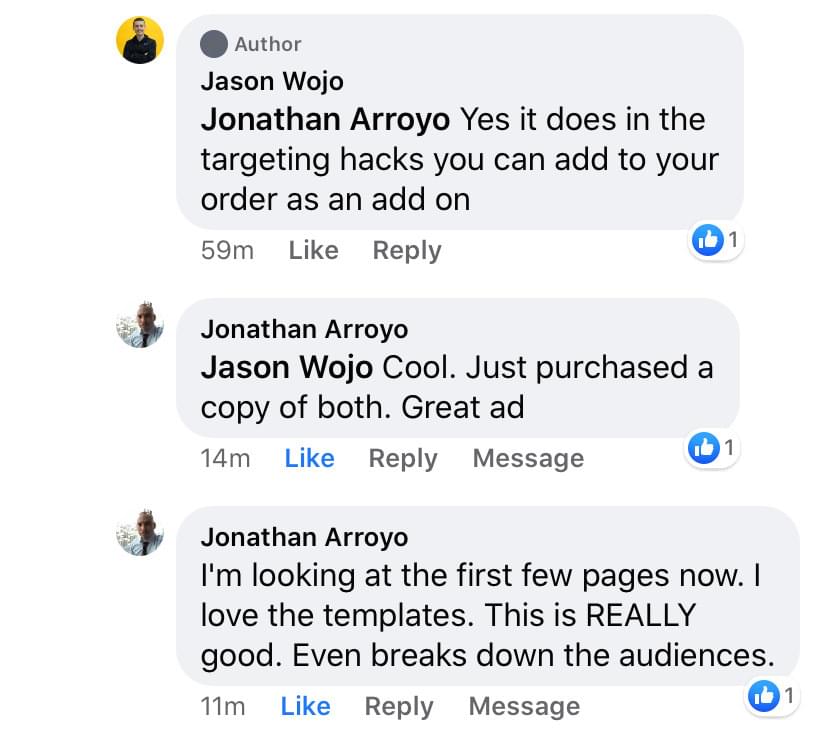The image size is (828, 731).
Task: Click the gray Author badge circle
Action: pyautogui.click(x=214, y=44)
